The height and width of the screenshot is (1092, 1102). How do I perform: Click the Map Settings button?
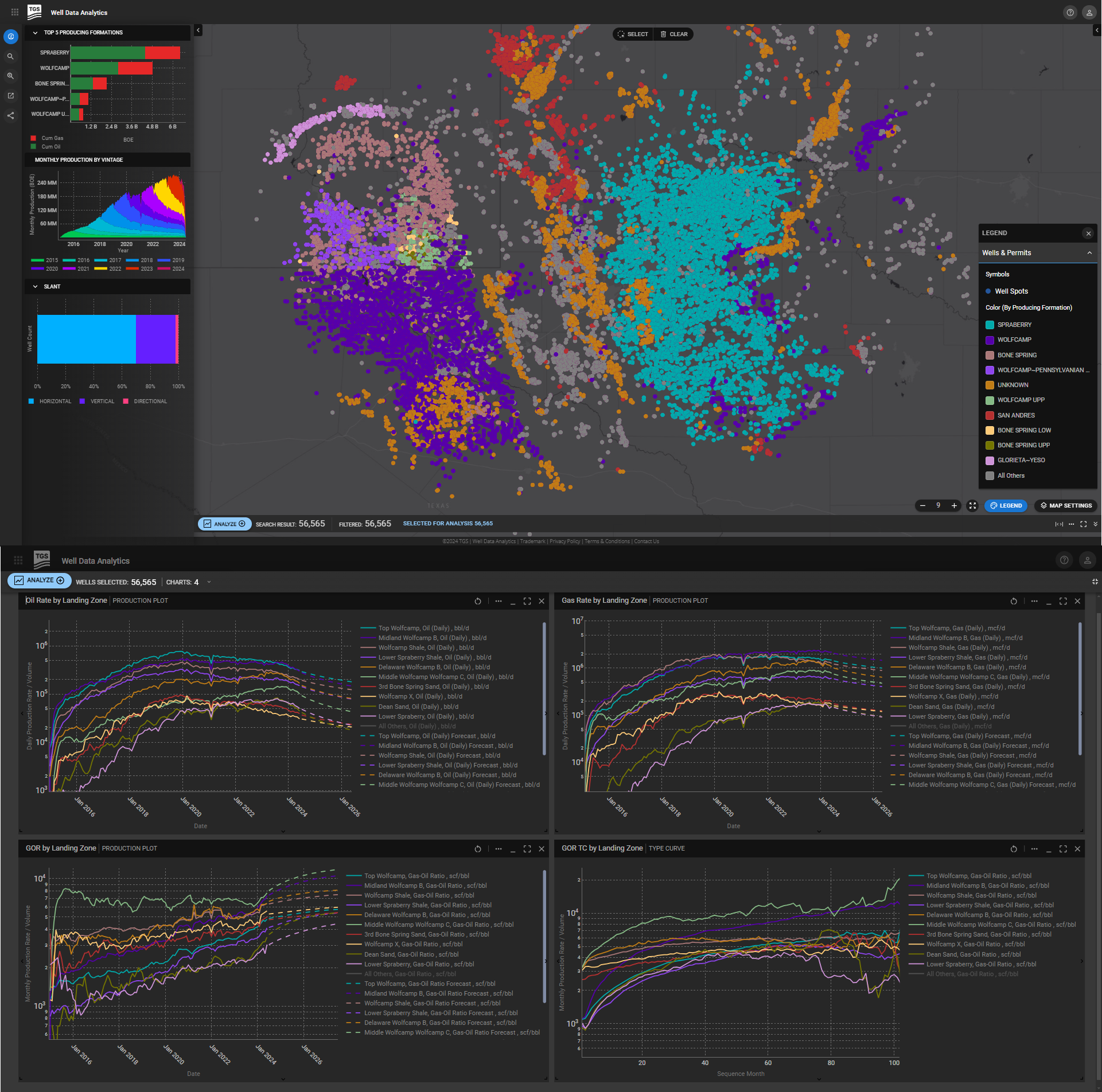(x=1066, y=506)
